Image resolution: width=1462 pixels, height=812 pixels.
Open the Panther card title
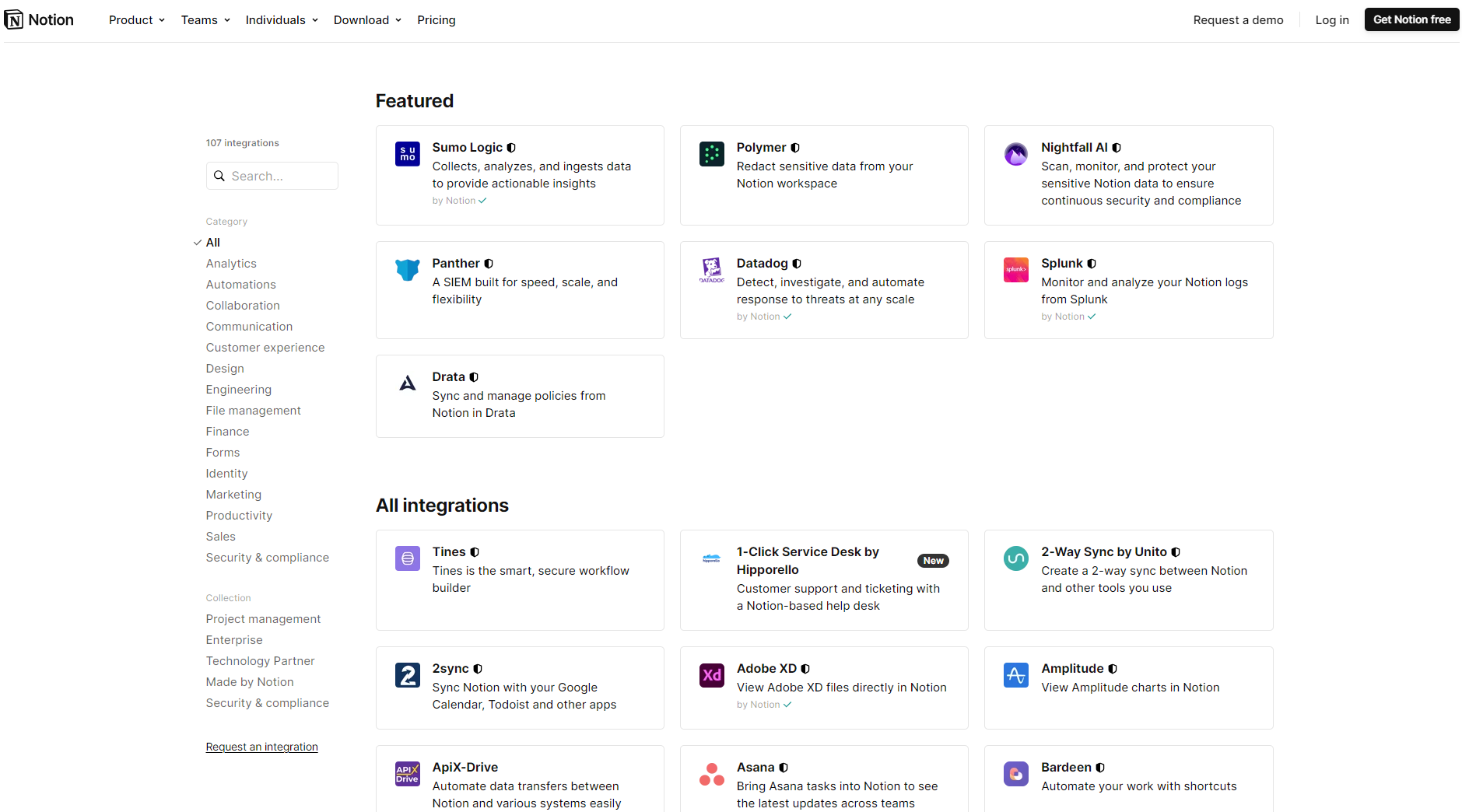[456, 264]
